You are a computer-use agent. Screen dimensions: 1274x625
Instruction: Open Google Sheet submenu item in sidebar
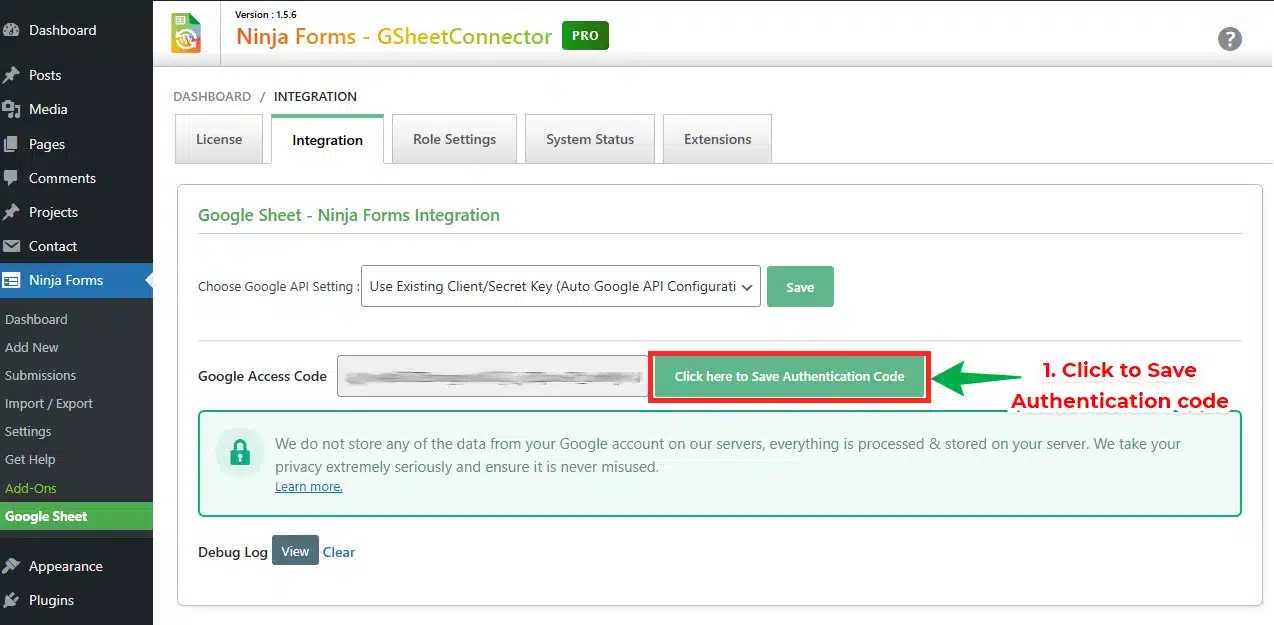pyautogui.click(x=46, y=516)
